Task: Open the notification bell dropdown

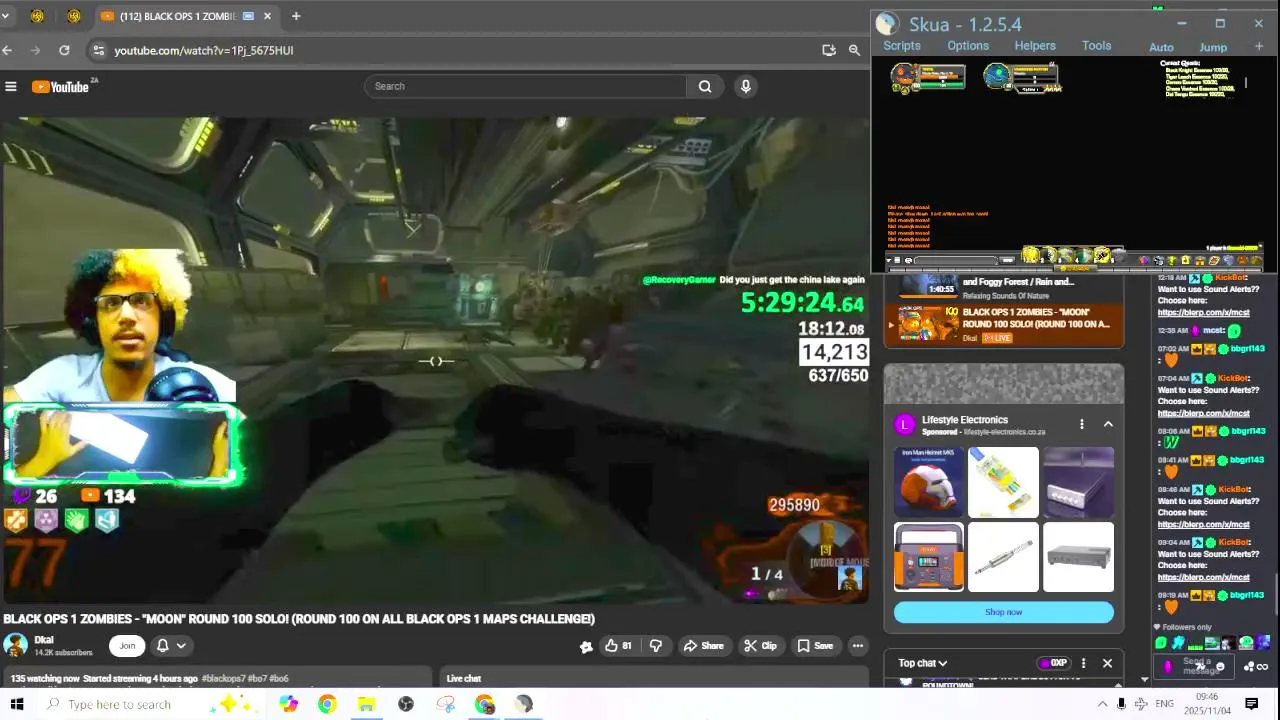Action: point(171,646)
